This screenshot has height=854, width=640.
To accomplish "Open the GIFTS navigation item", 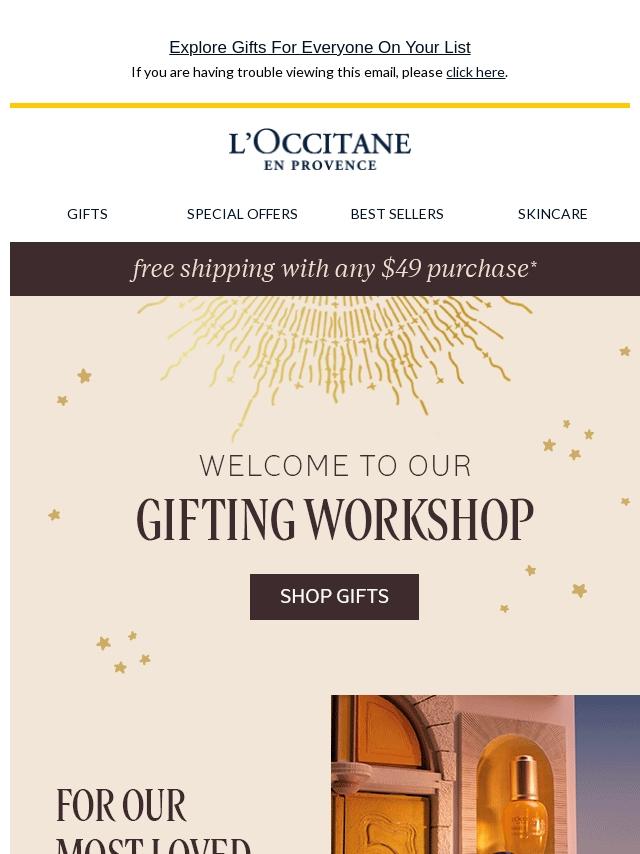I will tap(87, 214).
